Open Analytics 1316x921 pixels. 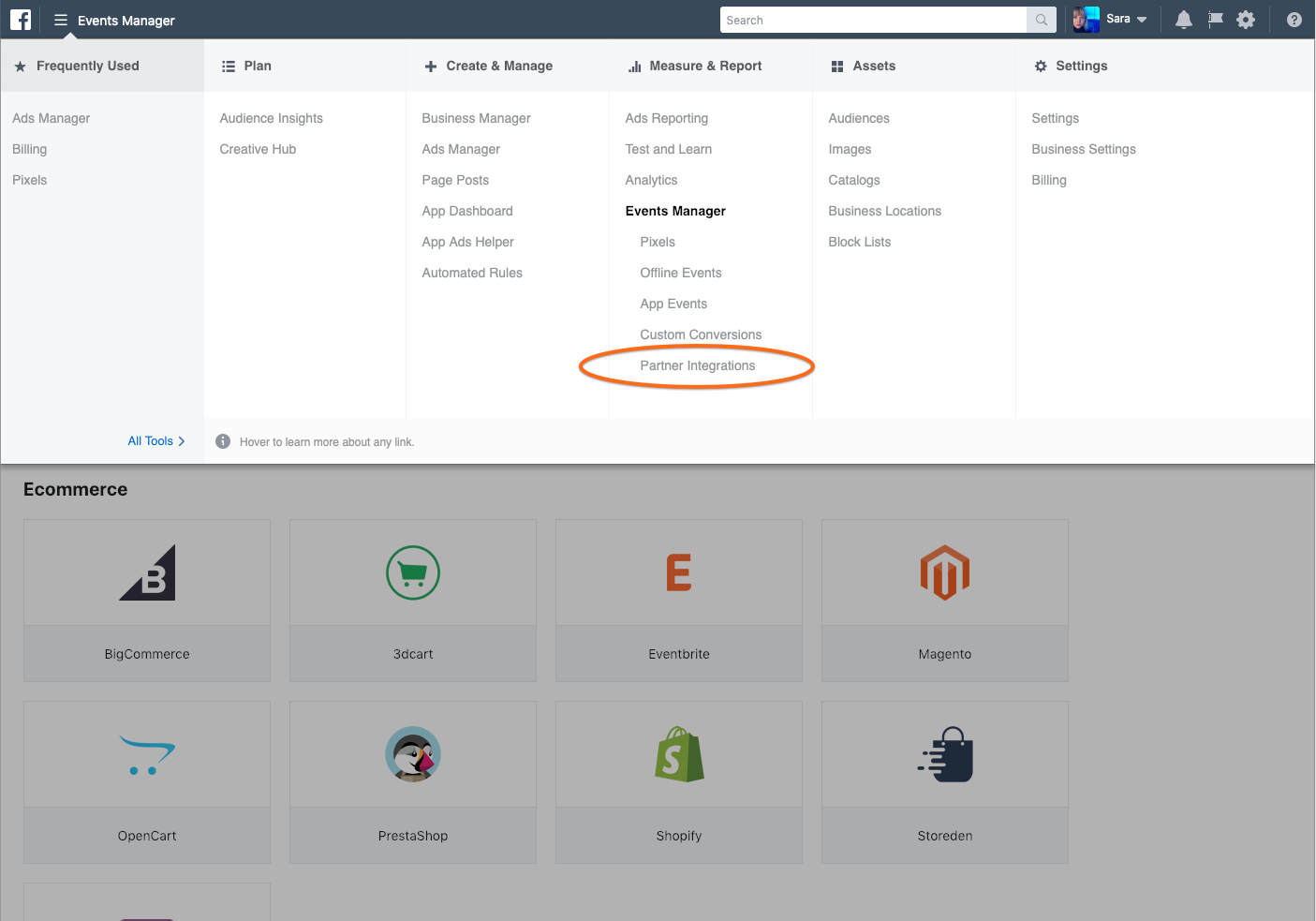(x=652, y=180)
